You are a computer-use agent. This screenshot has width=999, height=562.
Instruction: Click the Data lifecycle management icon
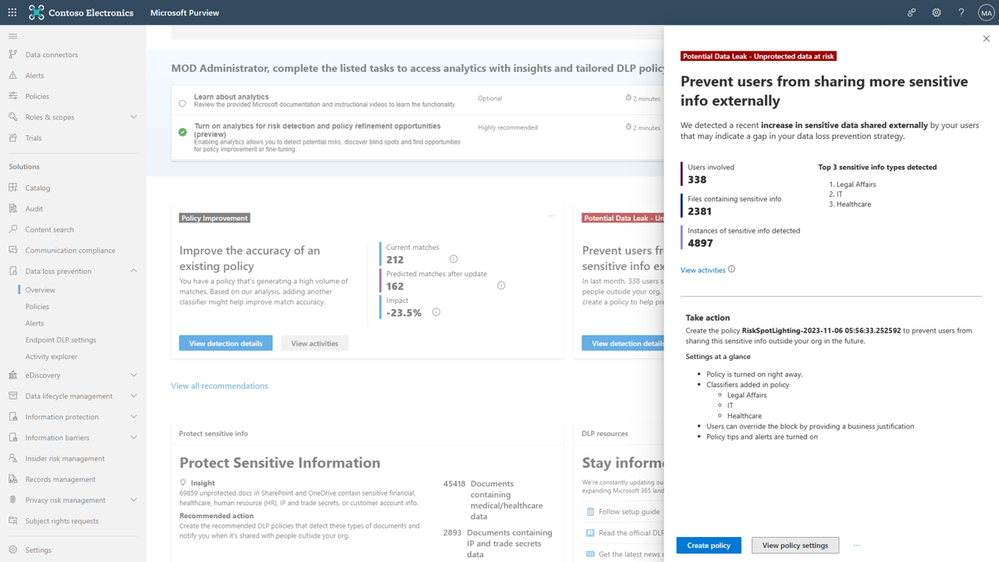pyautogui.click(x=13, y=396)
